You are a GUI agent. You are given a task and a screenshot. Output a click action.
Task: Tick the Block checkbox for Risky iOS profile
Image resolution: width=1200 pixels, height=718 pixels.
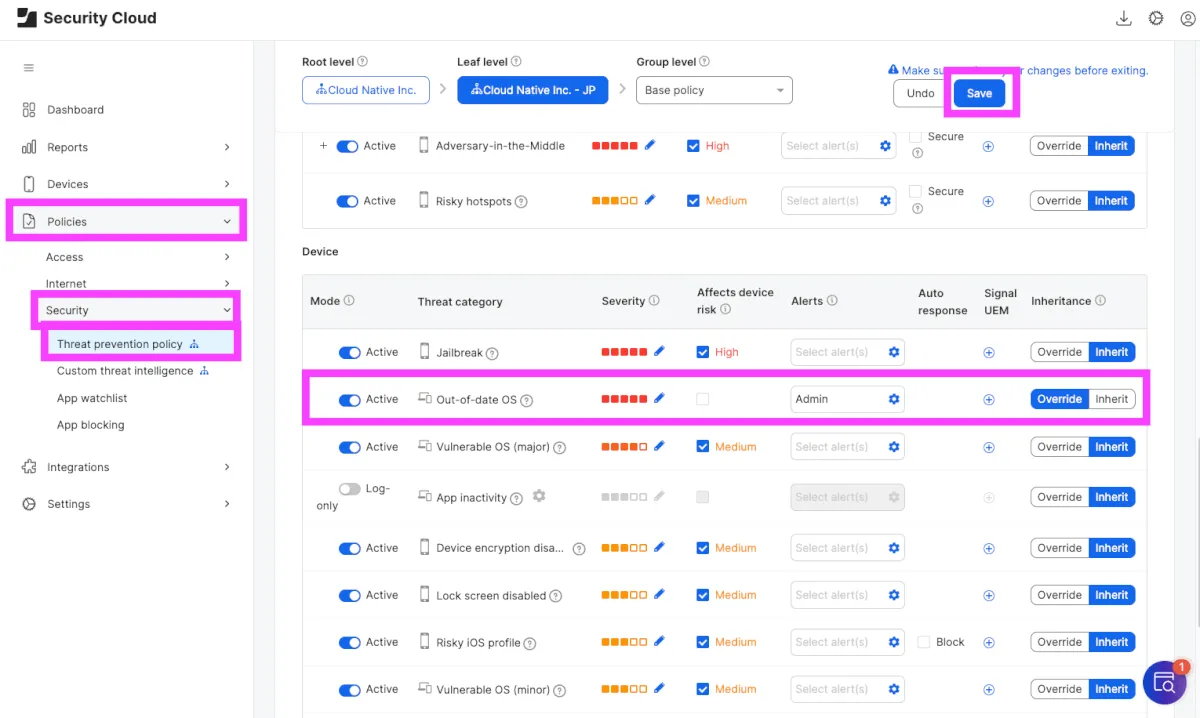click(x=924, y=642)
